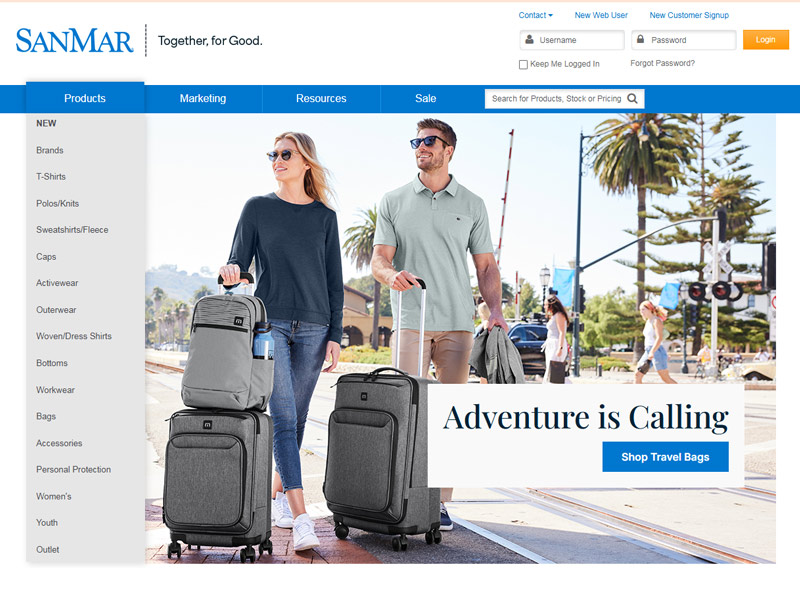Open the Resources menu
The width and height of the screenshot is (800, 600).
[321, 98]
